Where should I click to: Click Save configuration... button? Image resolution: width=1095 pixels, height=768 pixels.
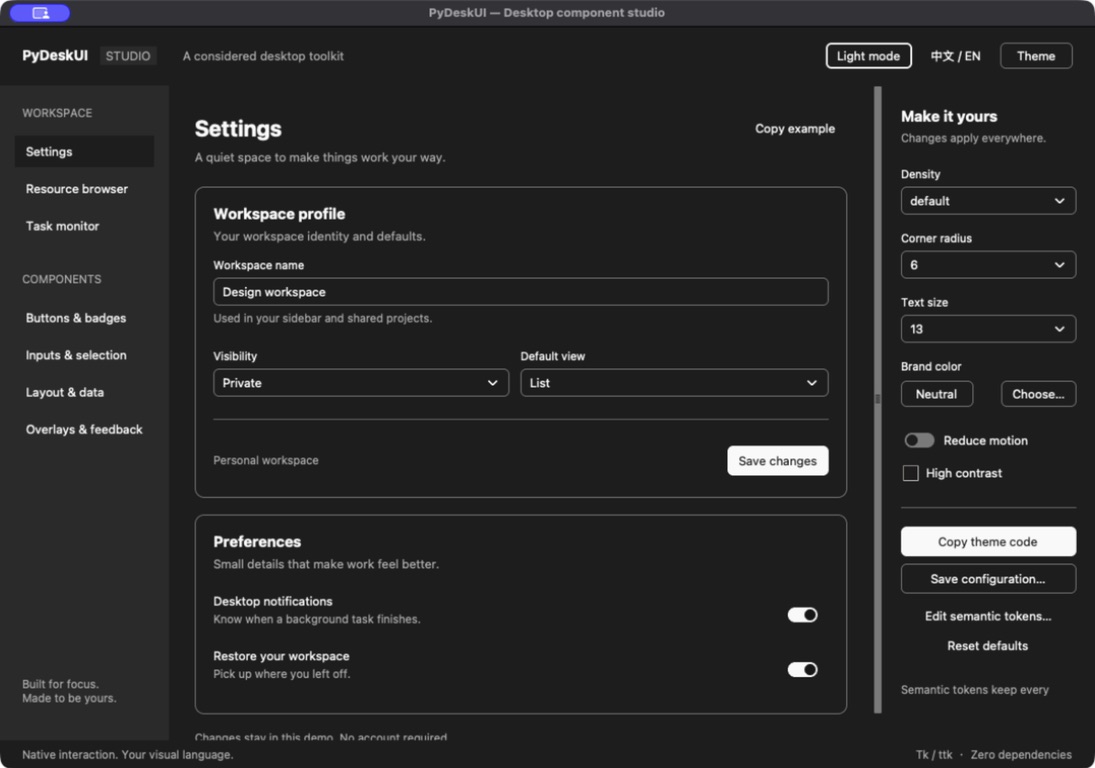point(988,579)
